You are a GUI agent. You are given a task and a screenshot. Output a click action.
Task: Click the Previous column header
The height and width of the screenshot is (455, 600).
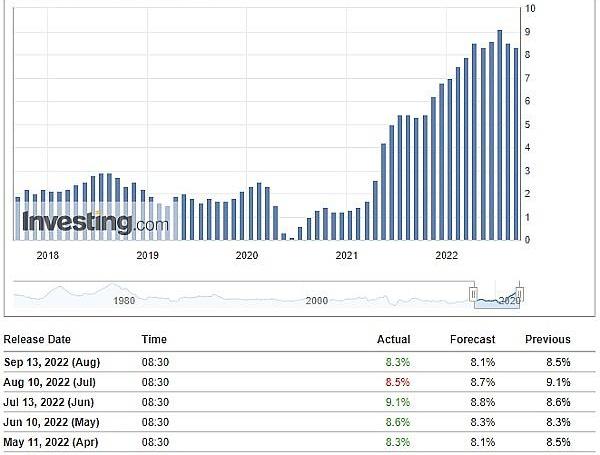tap(548, 339)
